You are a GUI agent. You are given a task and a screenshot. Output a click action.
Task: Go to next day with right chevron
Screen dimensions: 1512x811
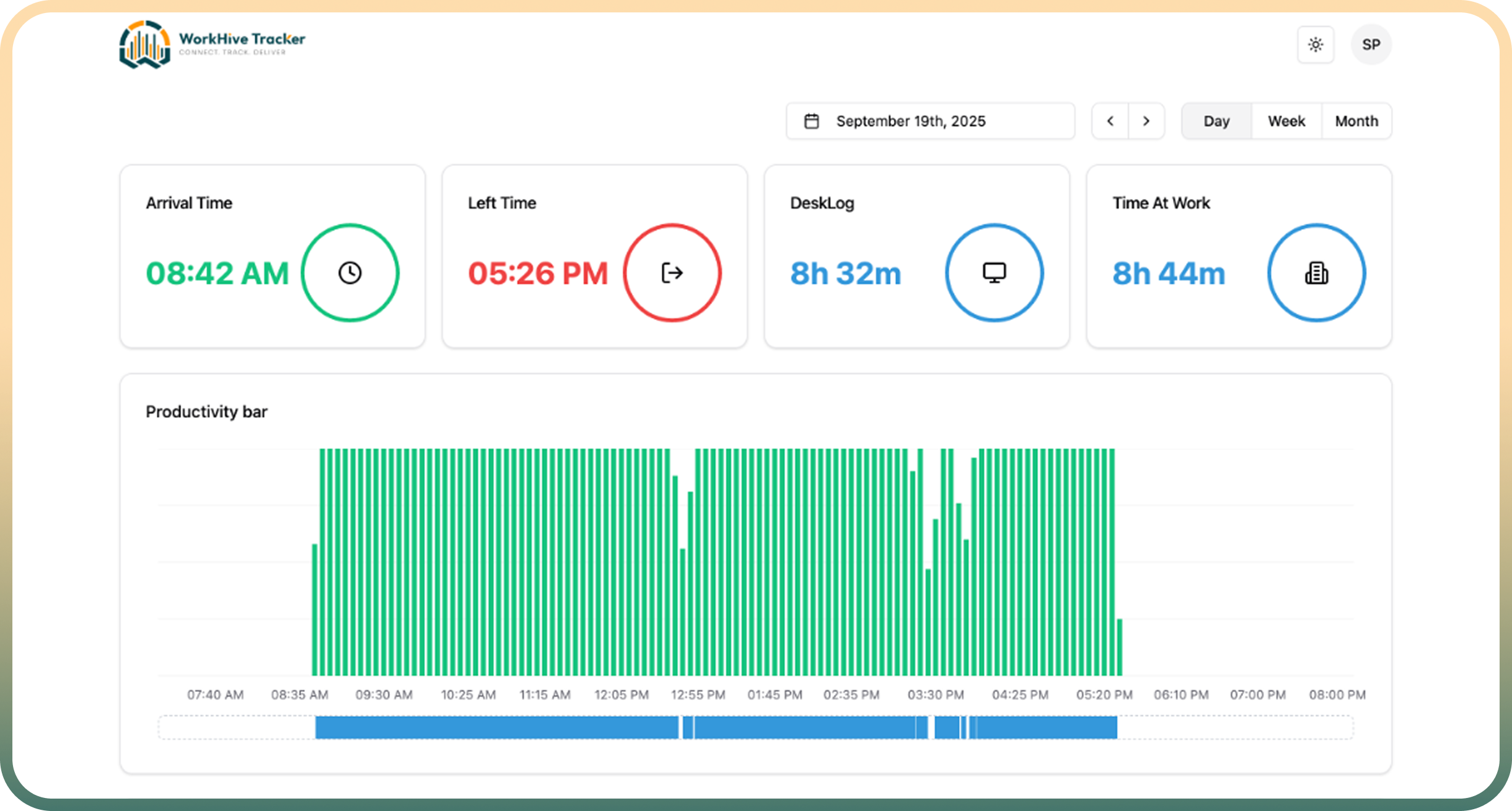point(1146,121)
